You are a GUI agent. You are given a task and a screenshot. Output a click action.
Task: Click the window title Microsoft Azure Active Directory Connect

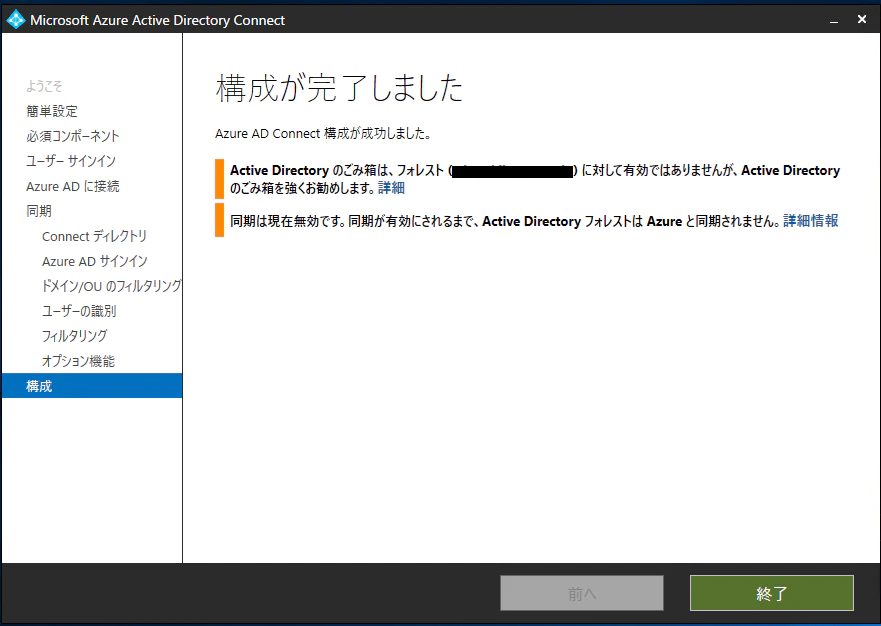pos(157,20)
